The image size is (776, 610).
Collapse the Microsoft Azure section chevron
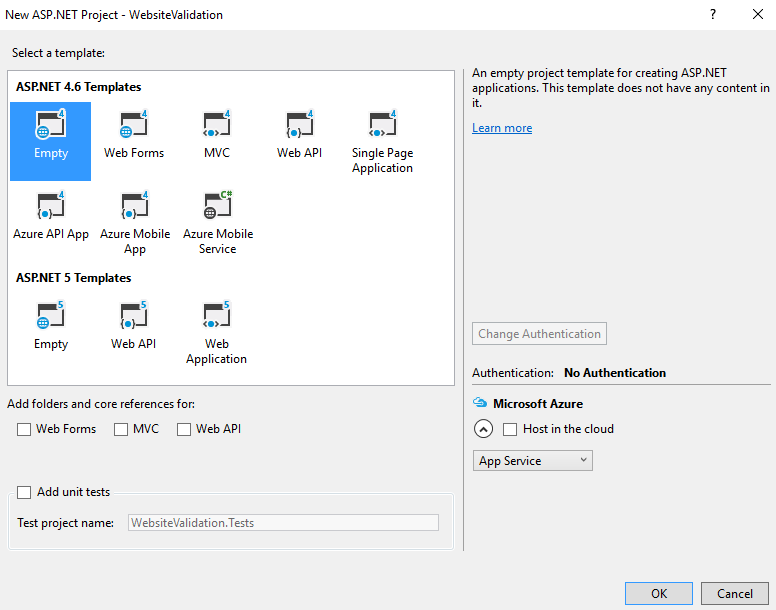[x=484, y=429]
